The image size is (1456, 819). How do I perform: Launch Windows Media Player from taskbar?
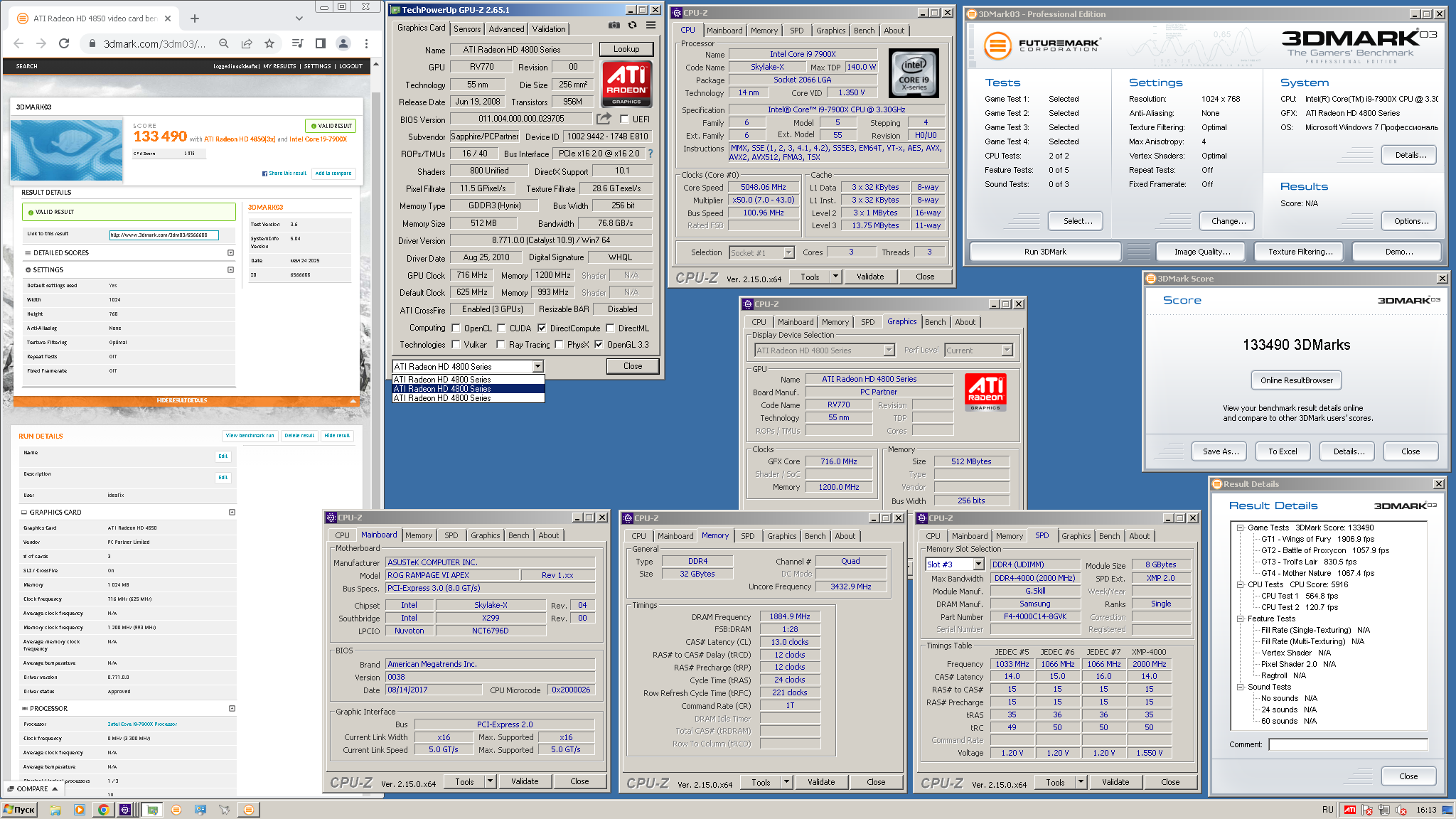tap(79, 810)
